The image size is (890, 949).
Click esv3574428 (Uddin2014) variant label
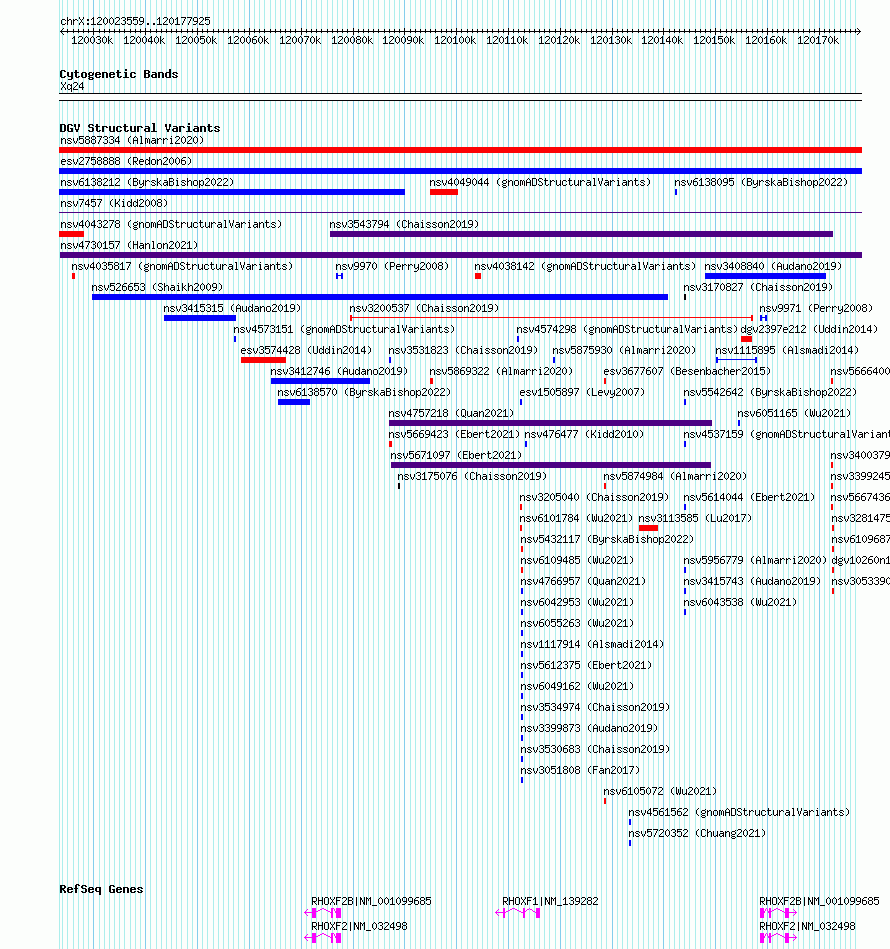pyautogui.click(x=306, y=350)
